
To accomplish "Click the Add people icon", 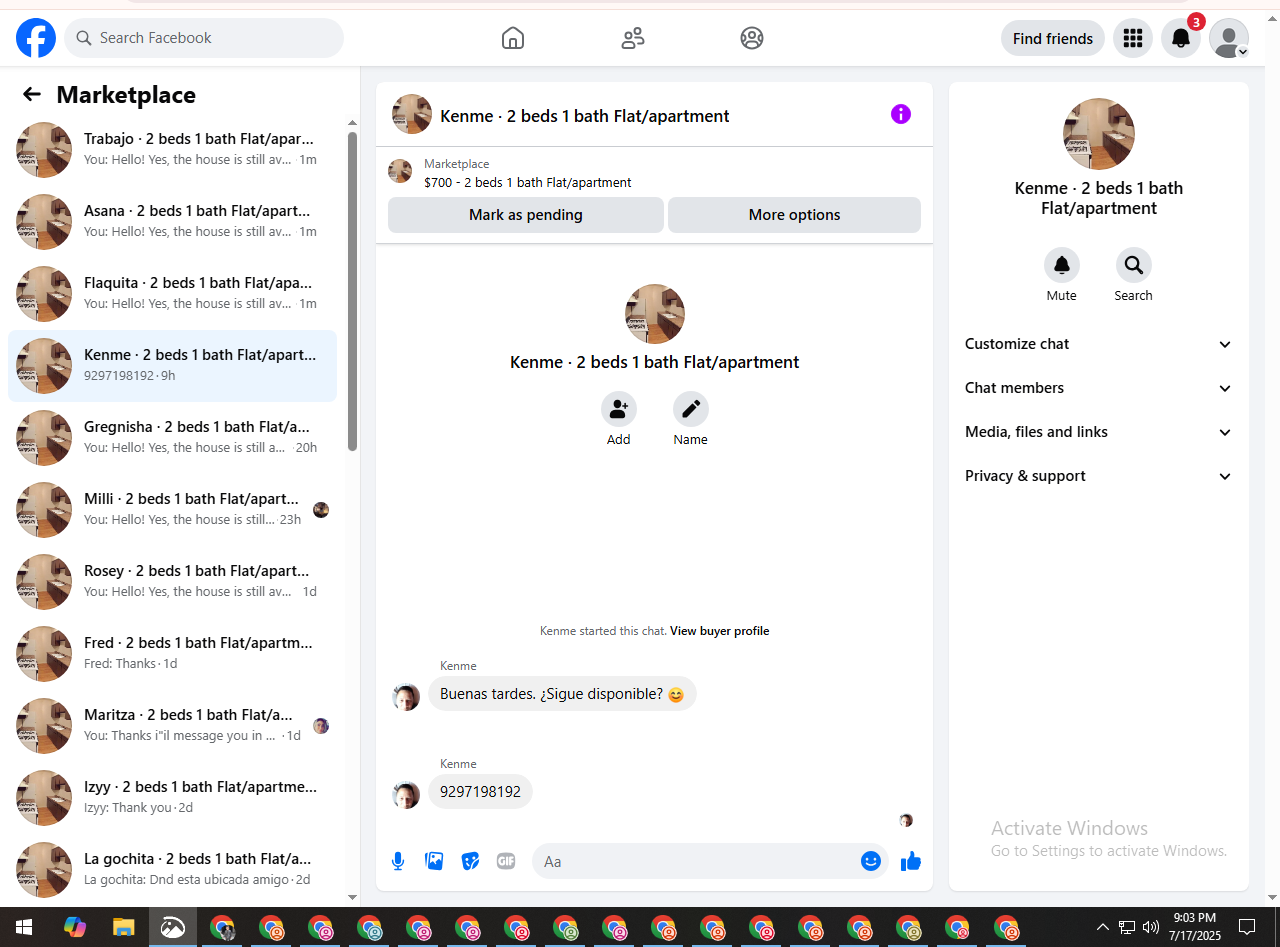I will click(619, 409).
